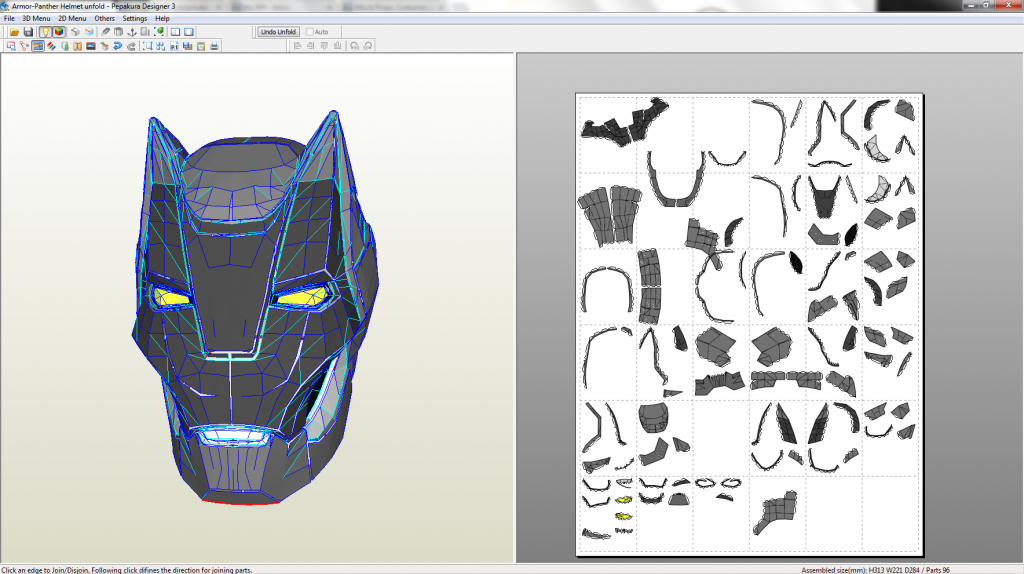
Task: Toggle the highlighted flap edit tool icon
Action: tap(38, 46)
